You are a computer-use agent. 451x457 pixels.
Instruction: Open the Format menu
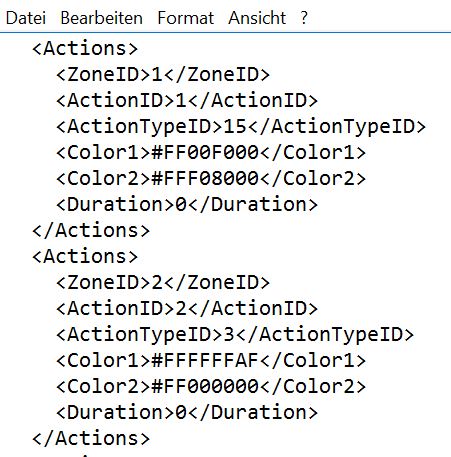click(x=186, y=18)
